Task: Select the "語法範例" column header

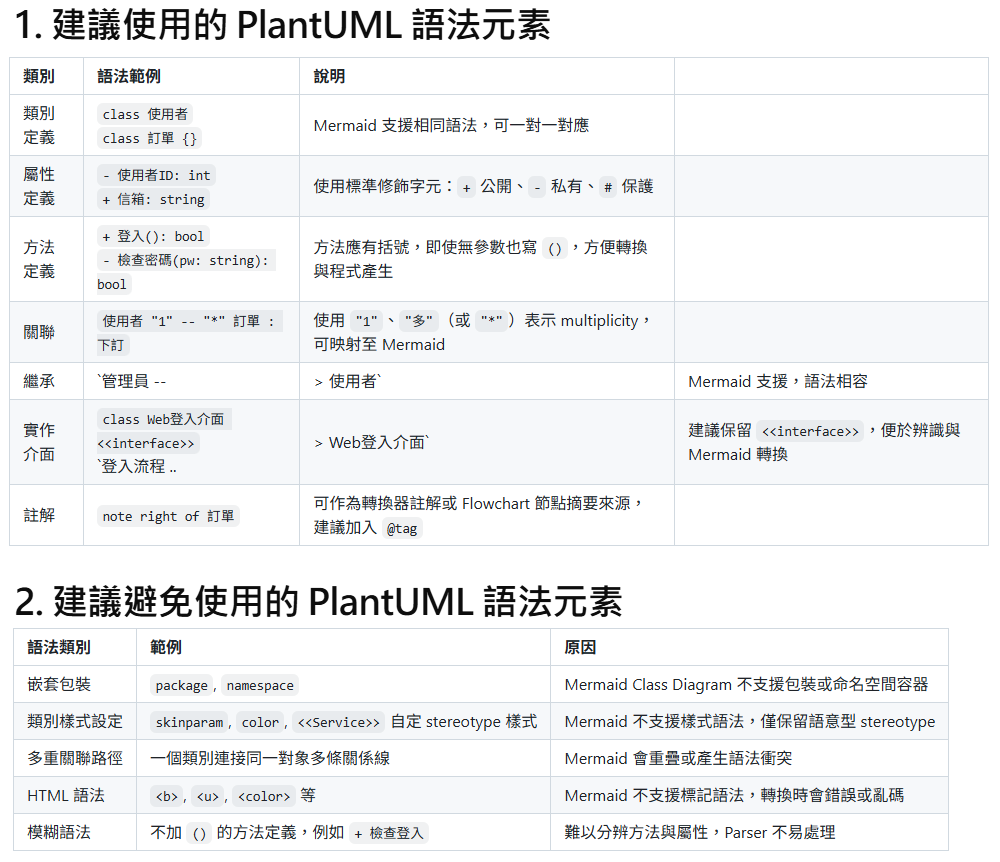Action: (129, 77)
